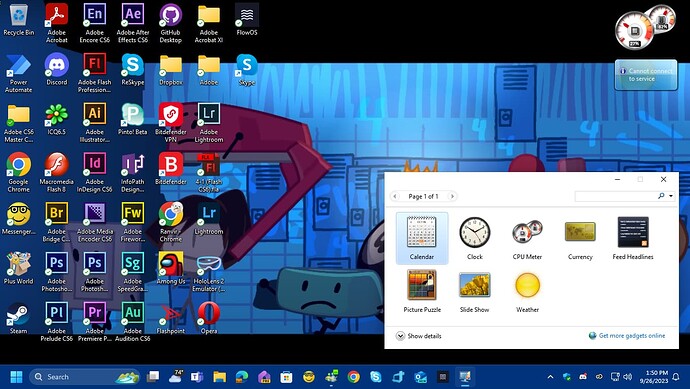Screen dimensions: 690x389
Task: Open Google Chrome from the taskbar
Action: click(353, 377)
